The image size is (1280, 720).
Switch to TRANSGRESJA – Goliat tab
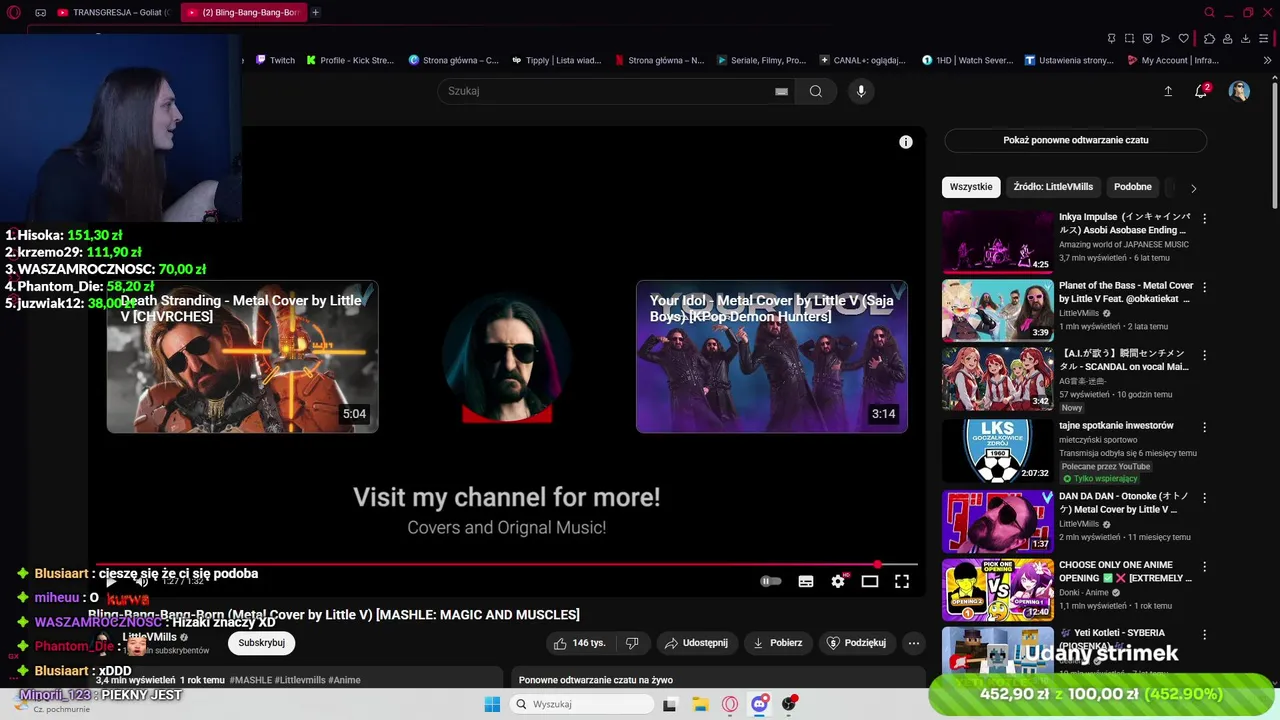tap(114, 13)
